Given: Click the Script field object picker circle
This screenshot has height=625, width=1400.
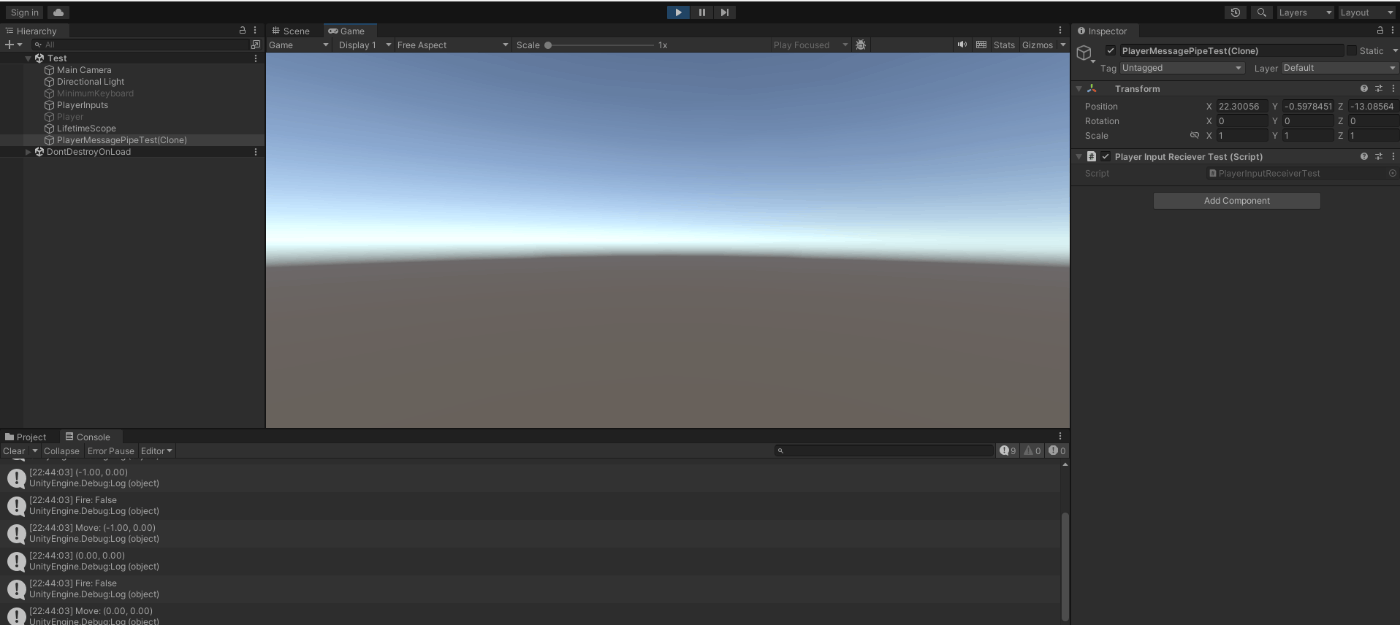Looking at the screenshot, I should 1392,173.
